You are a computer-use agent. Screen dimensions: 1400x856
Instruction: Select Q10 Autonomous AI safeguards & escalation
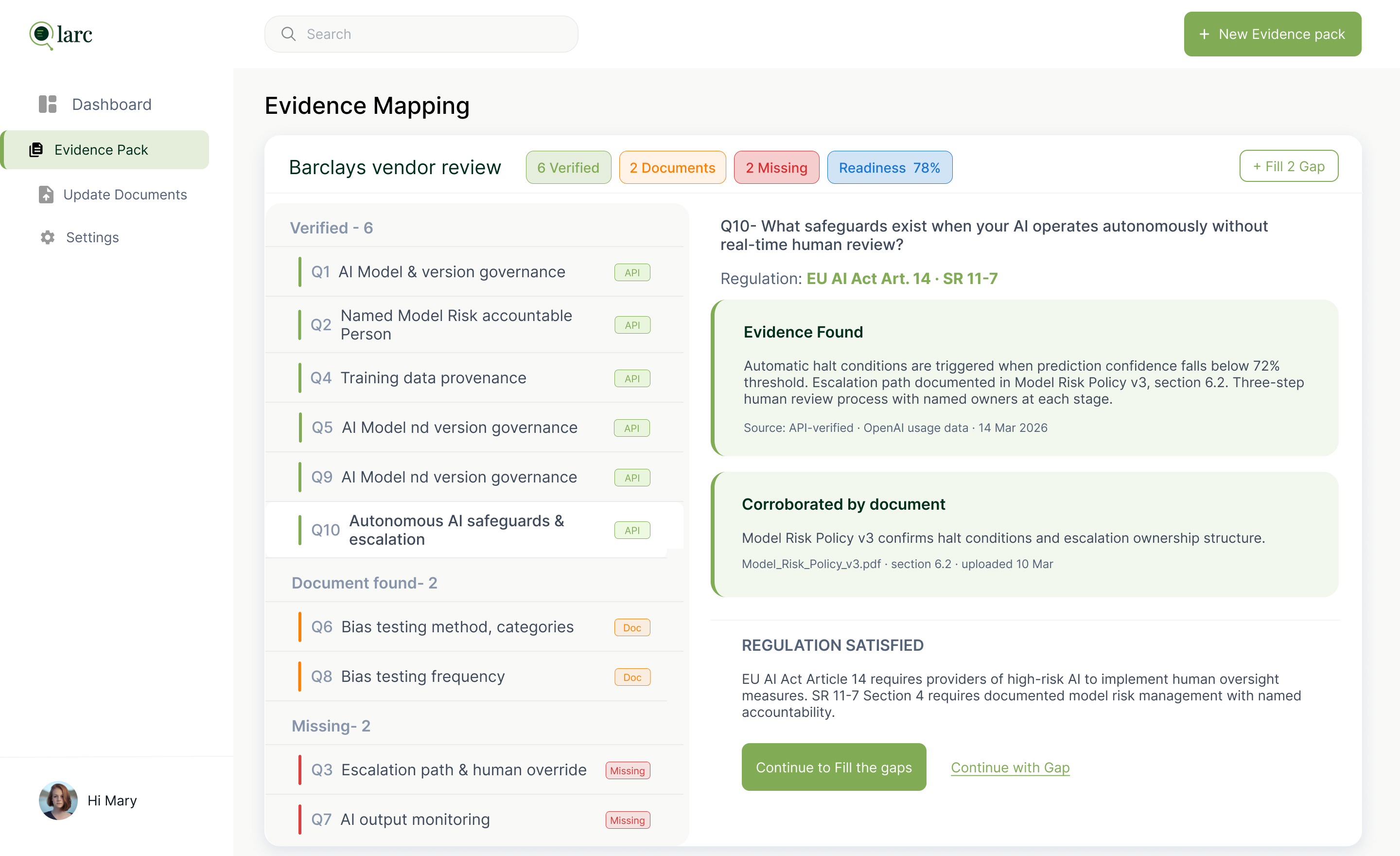474,530
